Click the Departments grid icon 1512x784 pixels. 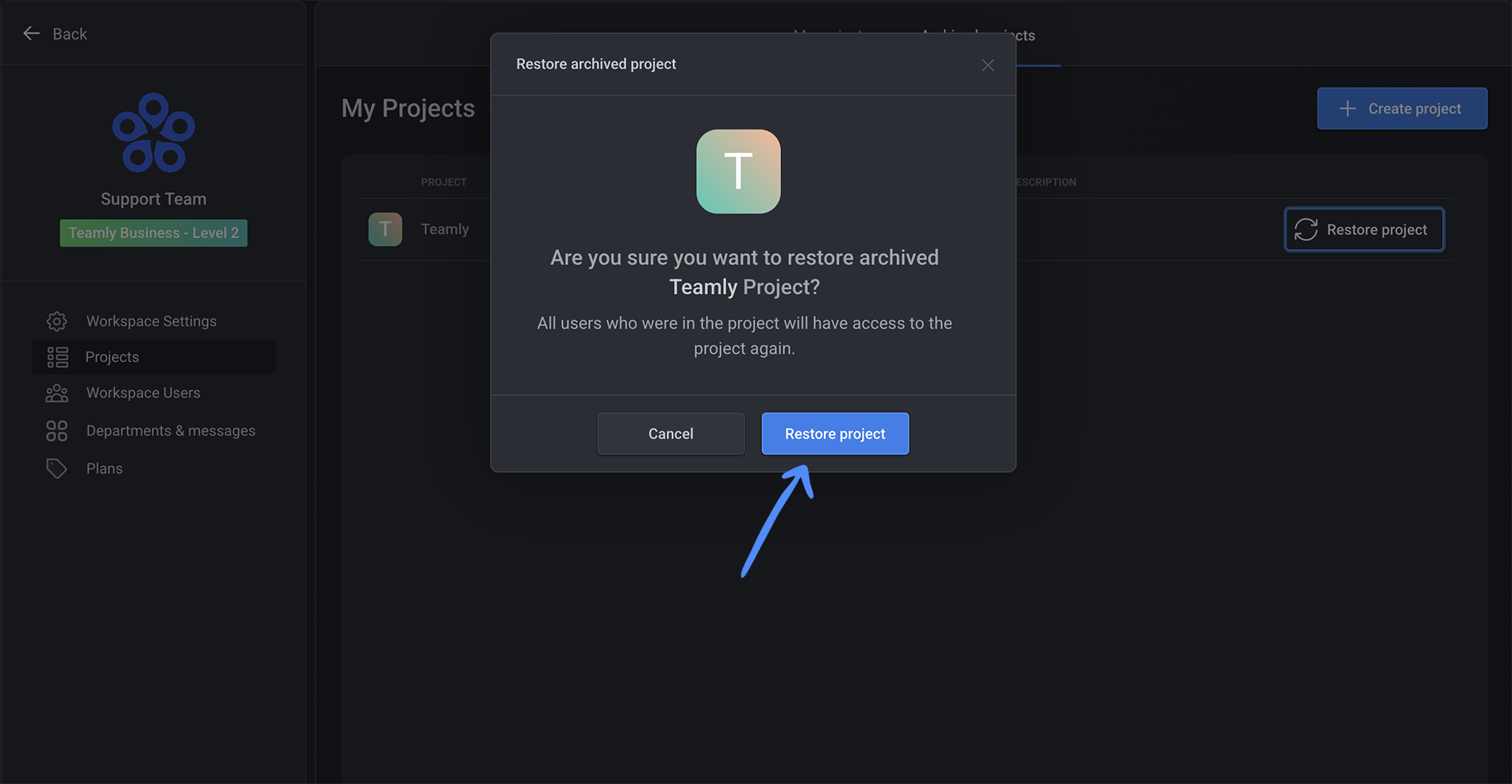point(57,431)
